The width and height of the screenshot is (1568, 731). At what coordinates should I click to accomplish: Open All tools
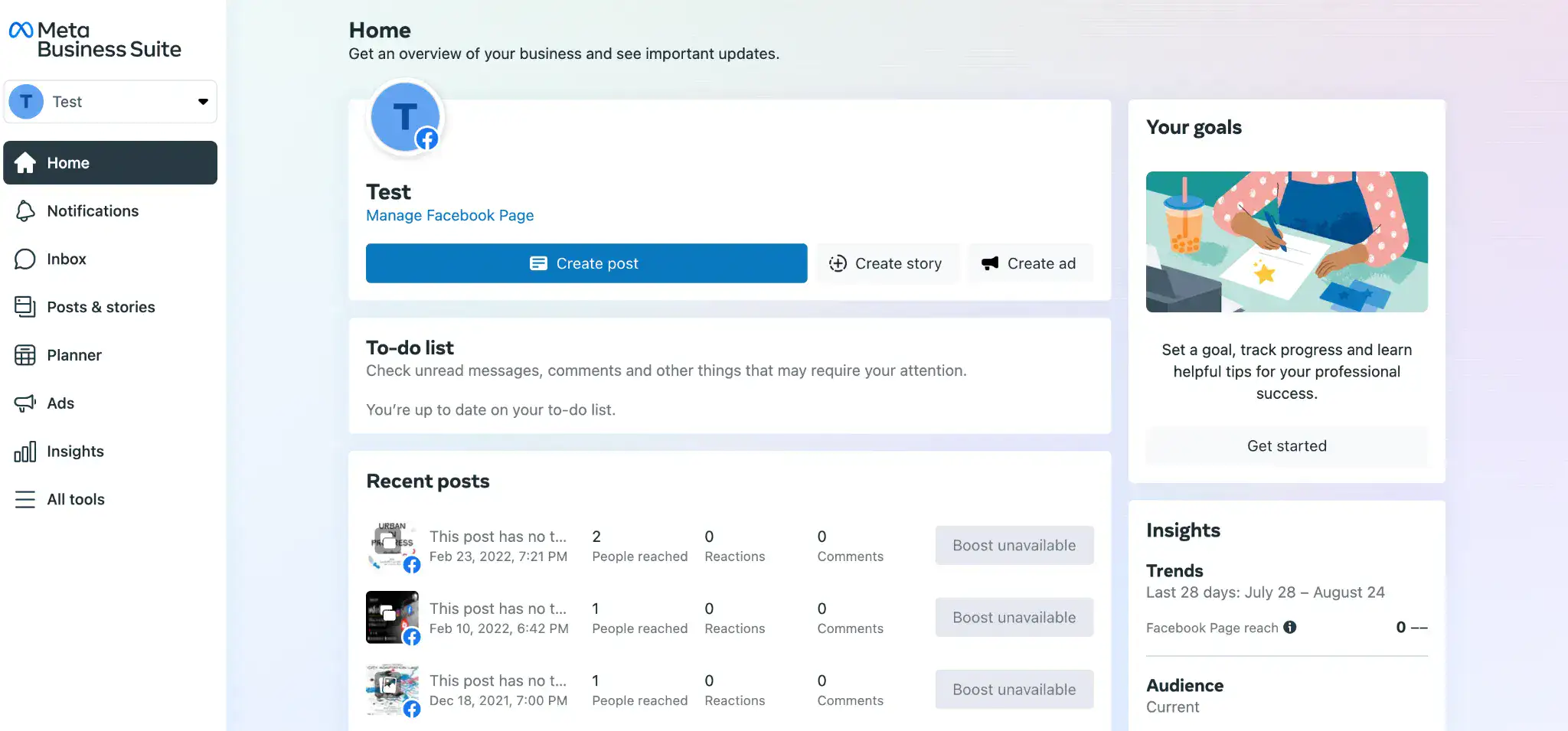(76, 499)
